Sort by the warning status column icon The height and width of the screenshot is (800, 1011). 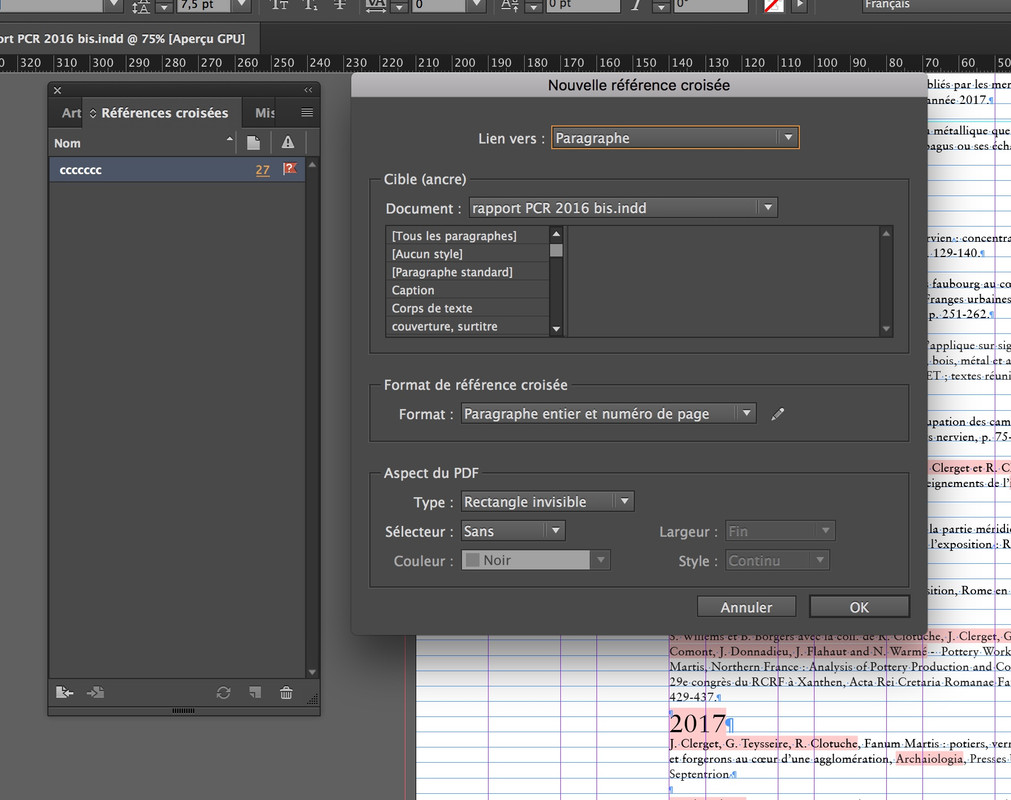[288, 142]
